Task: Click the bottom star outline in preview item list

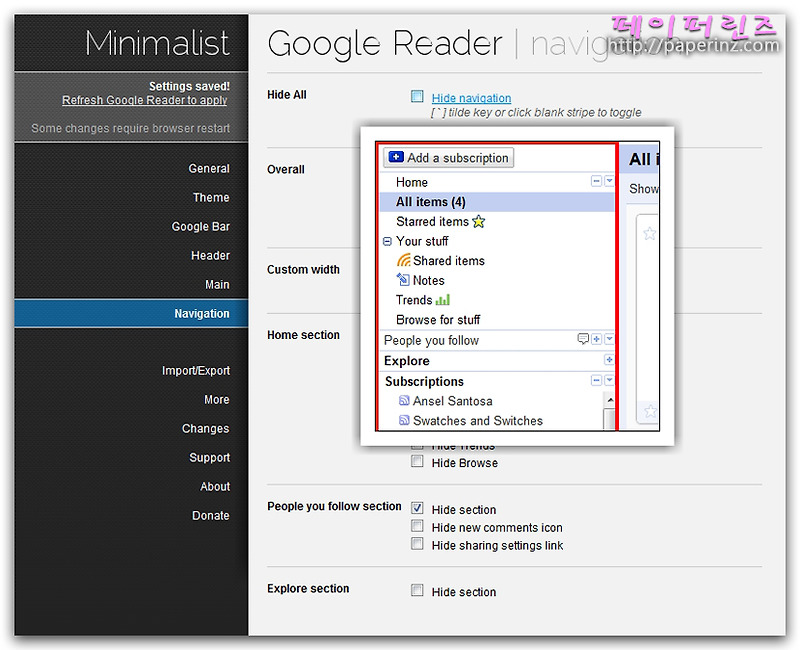Action: (x=651, y=411)
